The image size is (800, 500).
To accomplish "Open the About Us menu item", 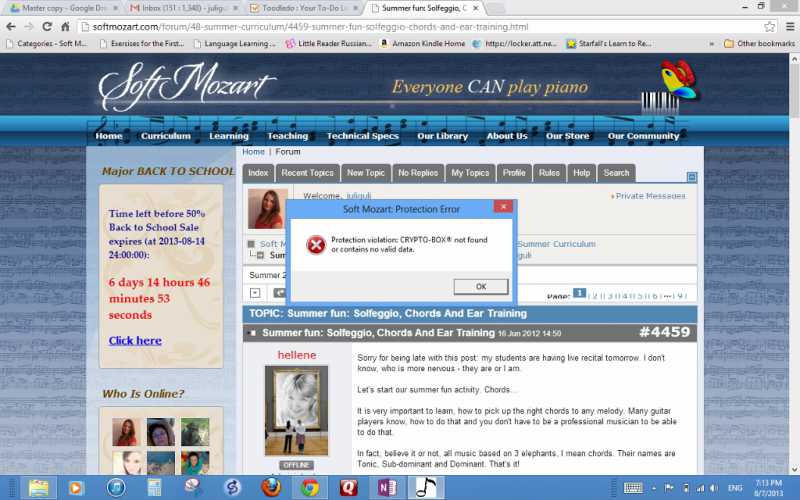I will [x=507, y=136].
